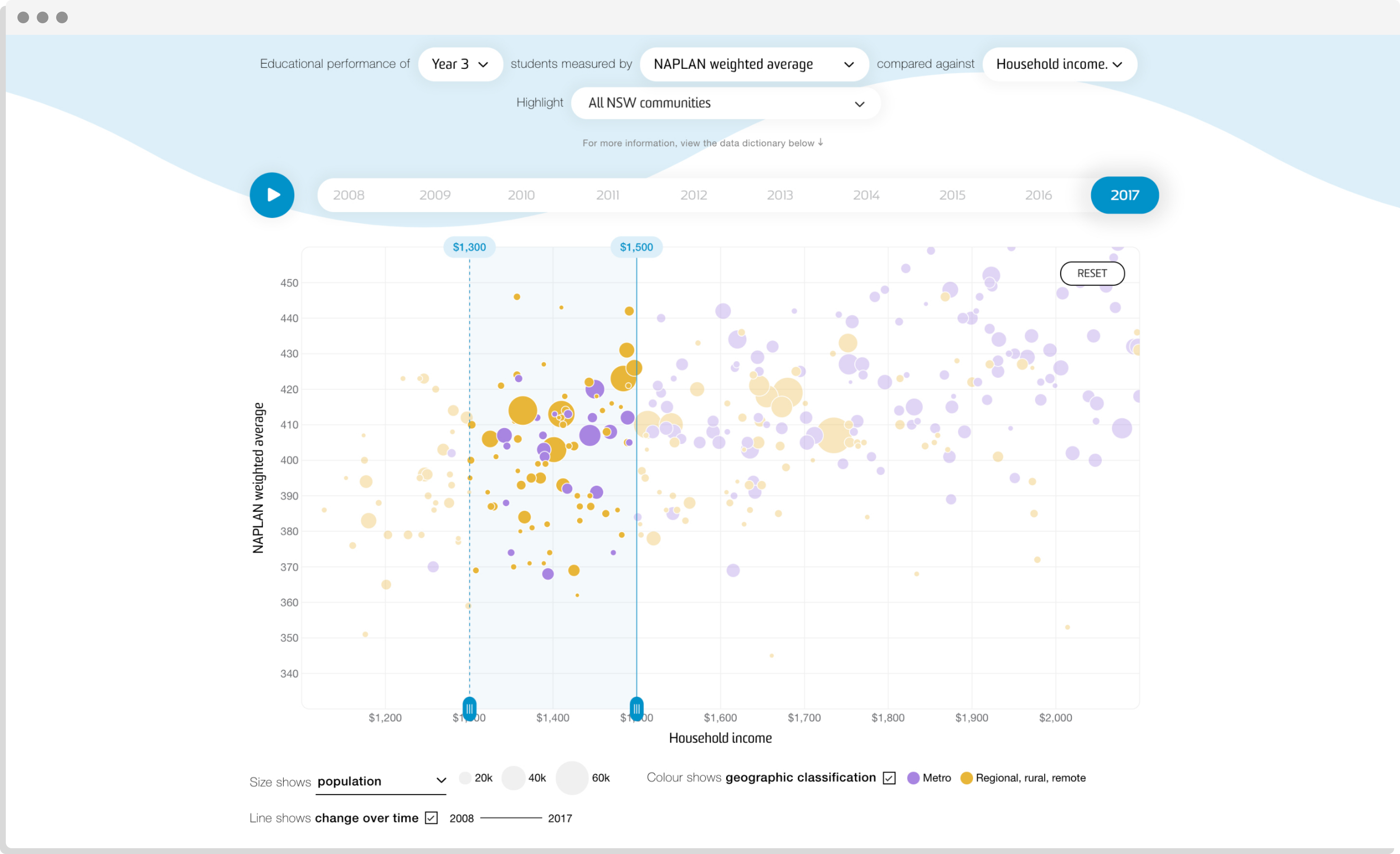
Task: Toggle the change over time checkbox
Action: (x=431, y=818)
